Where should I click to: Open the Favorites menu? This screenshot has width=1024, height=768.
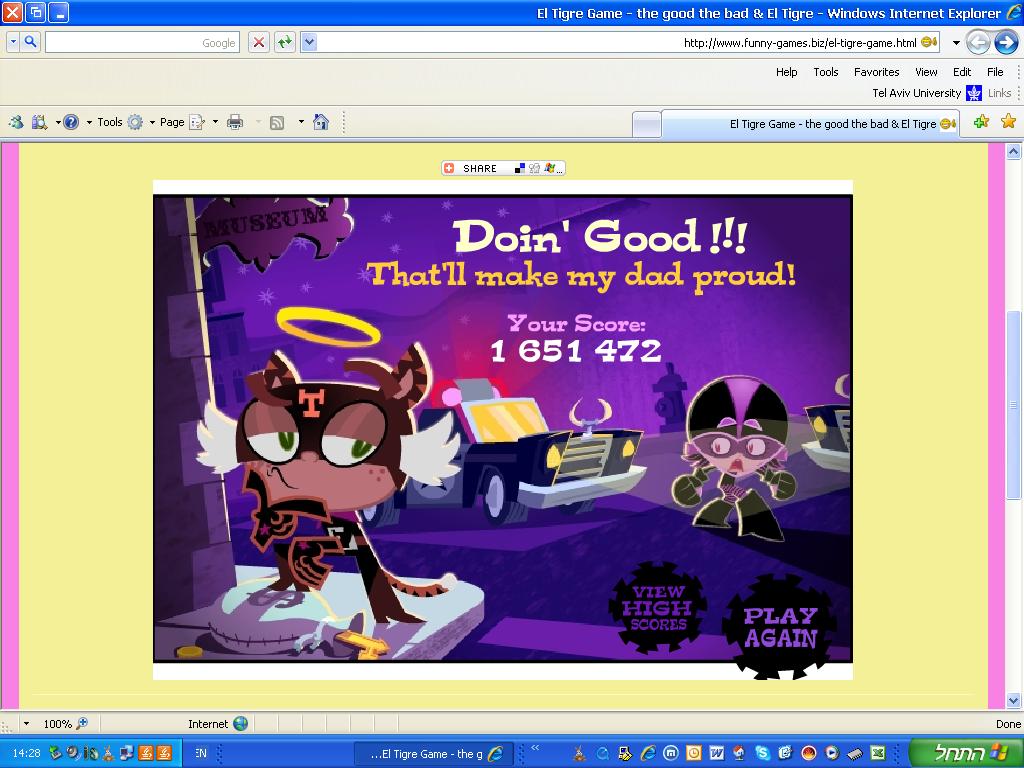click(876, 72)
